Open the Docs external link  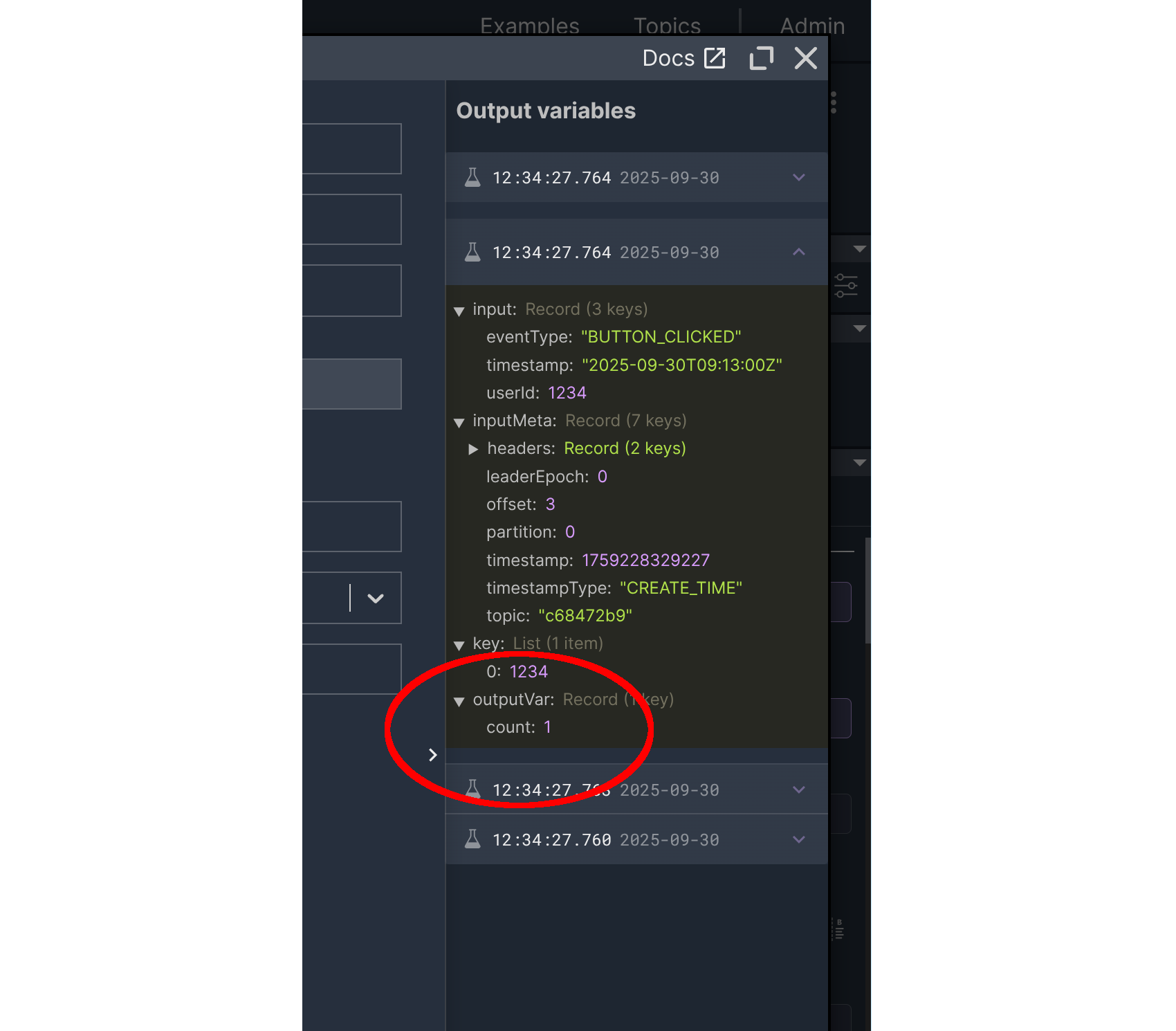683,58
